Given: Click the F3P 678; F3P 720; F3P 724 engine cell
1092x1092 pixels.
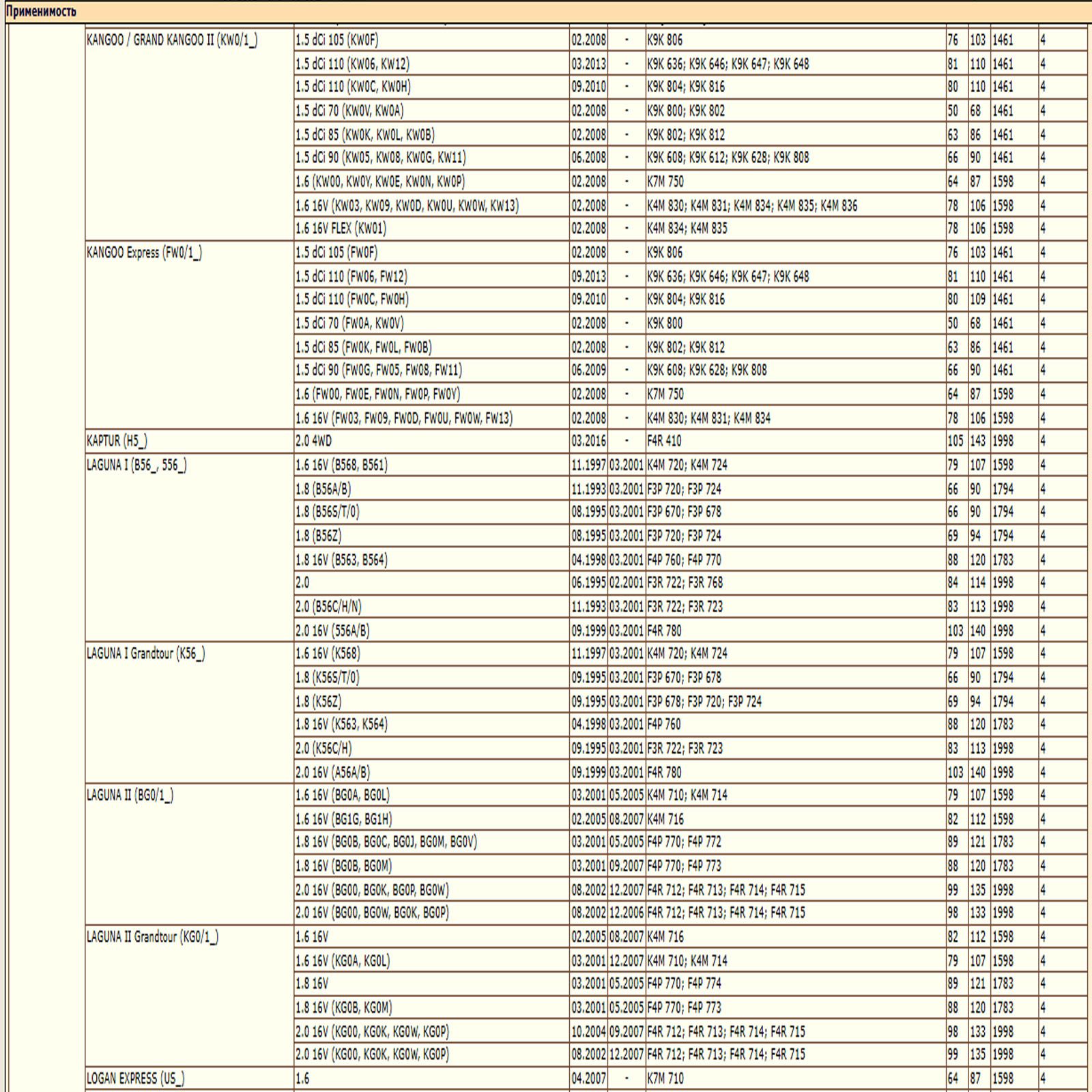Looking at the screenshot, I should coord(704,702).
